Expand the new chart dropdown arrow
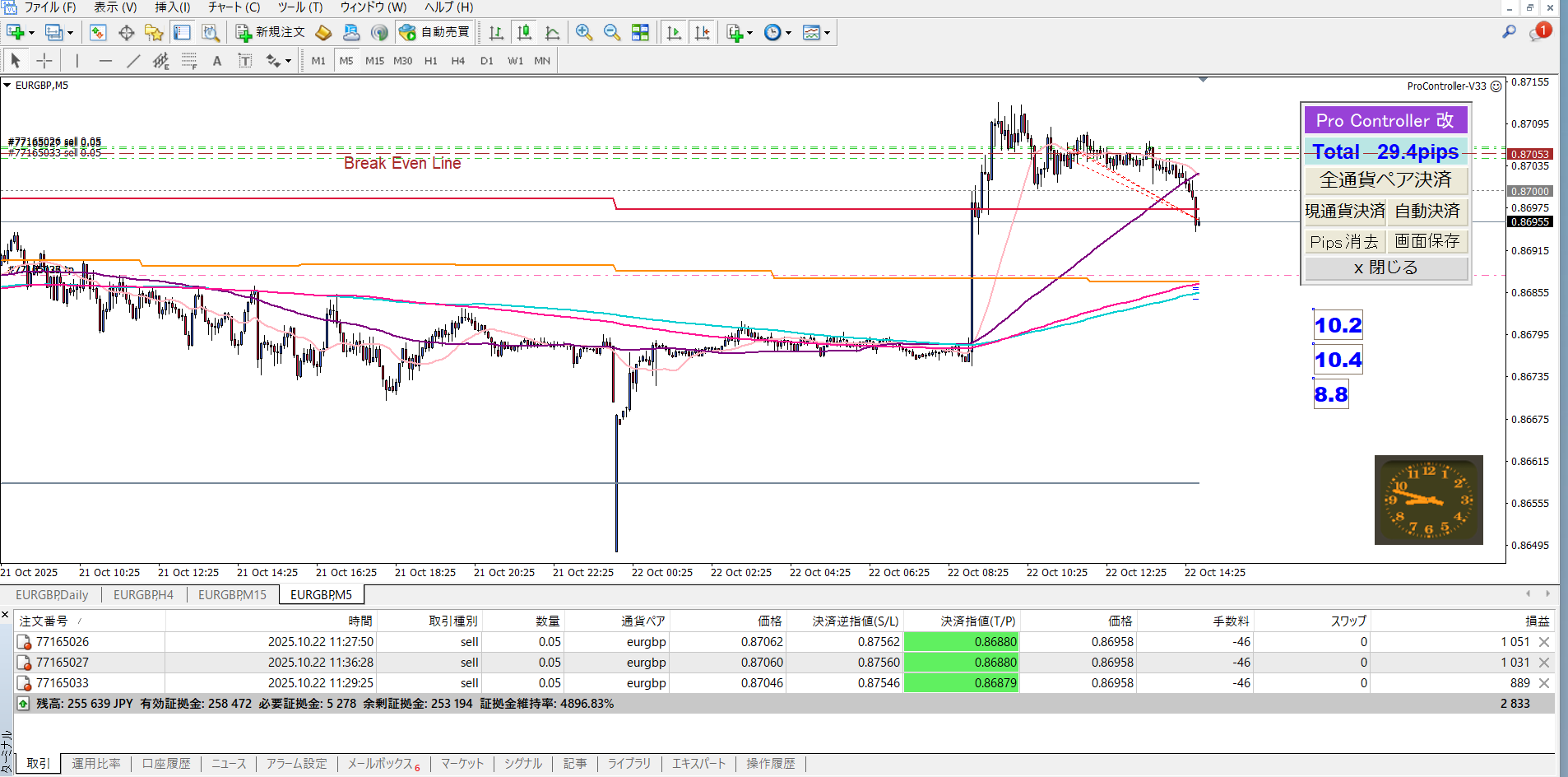 pyautogui.click(x=31, y=33)
